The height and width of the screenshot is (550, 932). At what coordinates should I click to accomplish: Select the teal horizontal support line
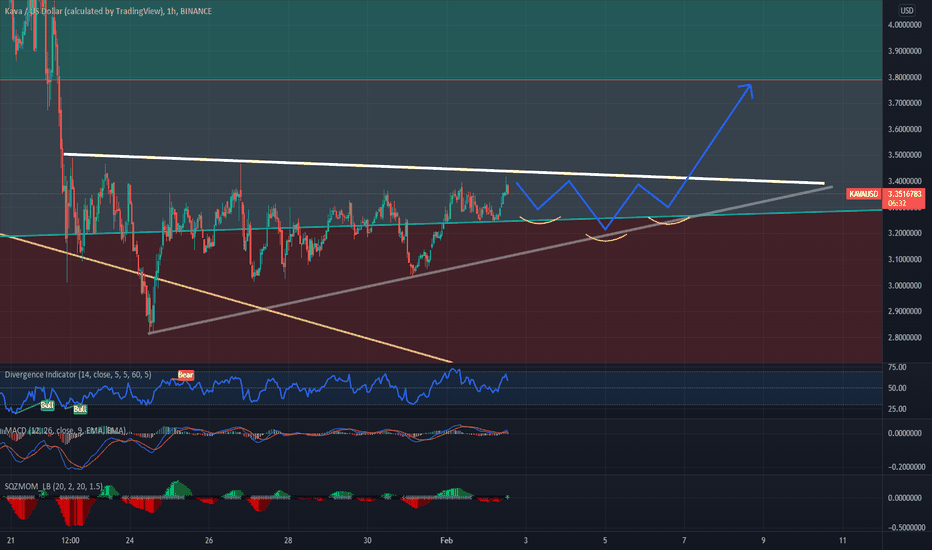pos(441,223)
